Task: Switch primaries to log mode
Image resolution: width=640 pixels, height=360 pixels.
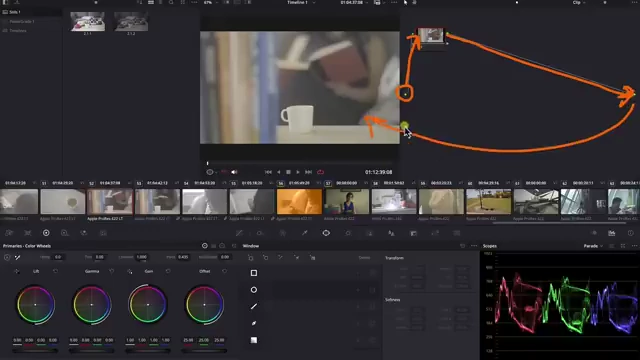Action: click(x=222, y=246)
